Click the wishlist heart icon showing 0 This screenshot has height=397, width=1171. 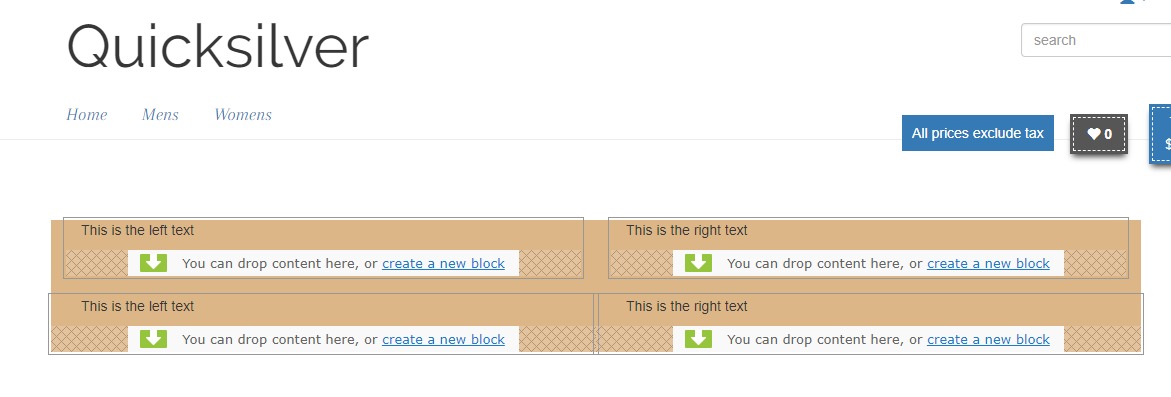point(1099,134)
